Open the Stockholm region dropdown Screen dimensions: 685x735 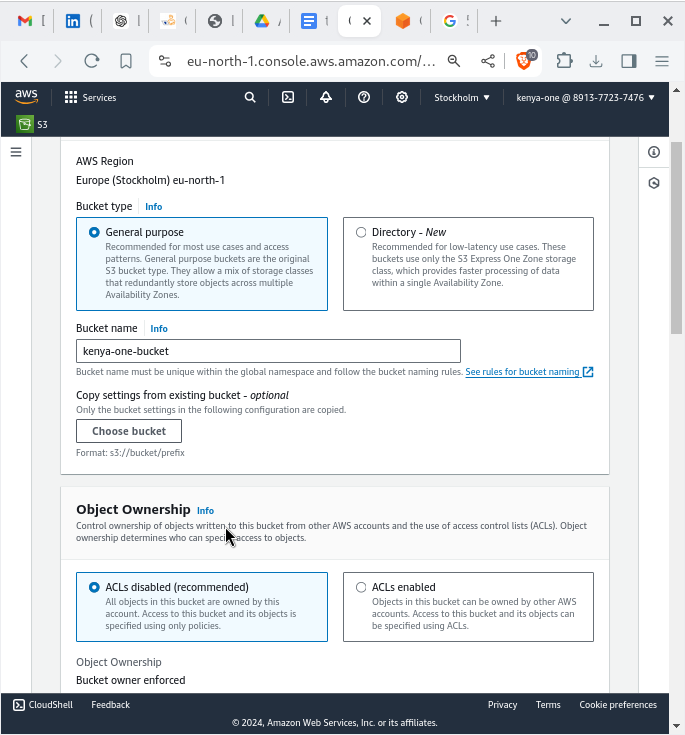[x=461, y=98]
